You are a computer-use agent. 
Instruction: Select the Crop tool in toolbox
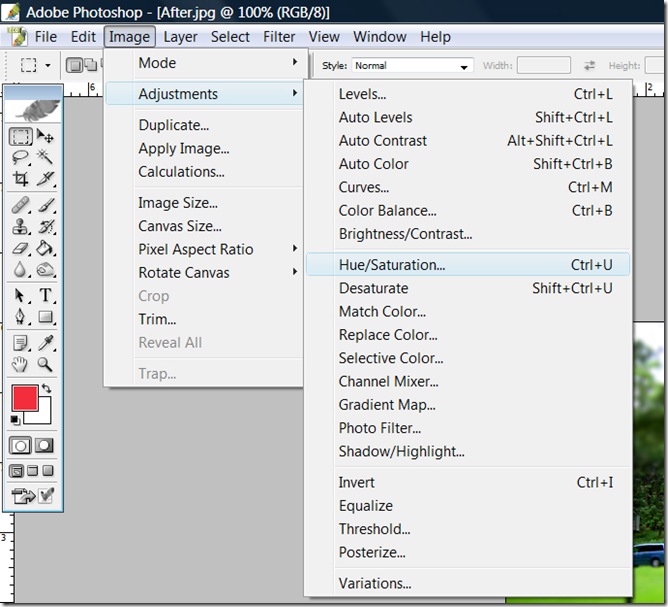pos(20,178)
